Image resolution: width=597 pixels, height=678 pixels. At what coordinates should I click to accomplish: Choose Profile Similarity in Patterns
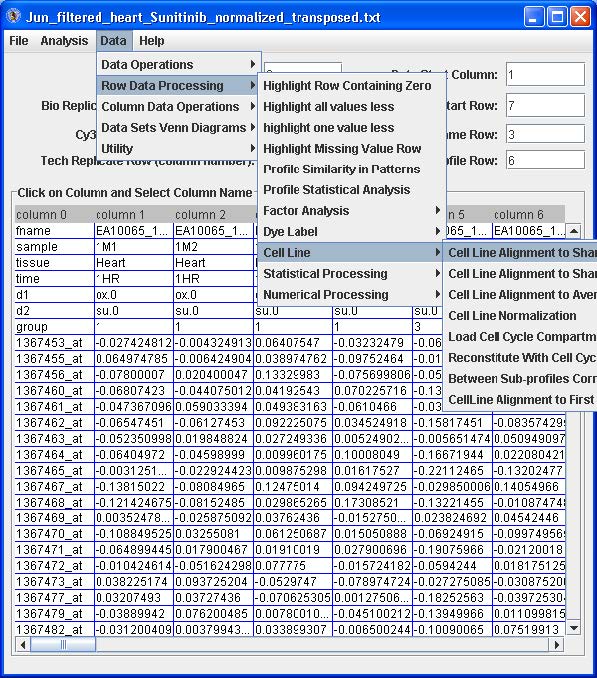[351, 169]
